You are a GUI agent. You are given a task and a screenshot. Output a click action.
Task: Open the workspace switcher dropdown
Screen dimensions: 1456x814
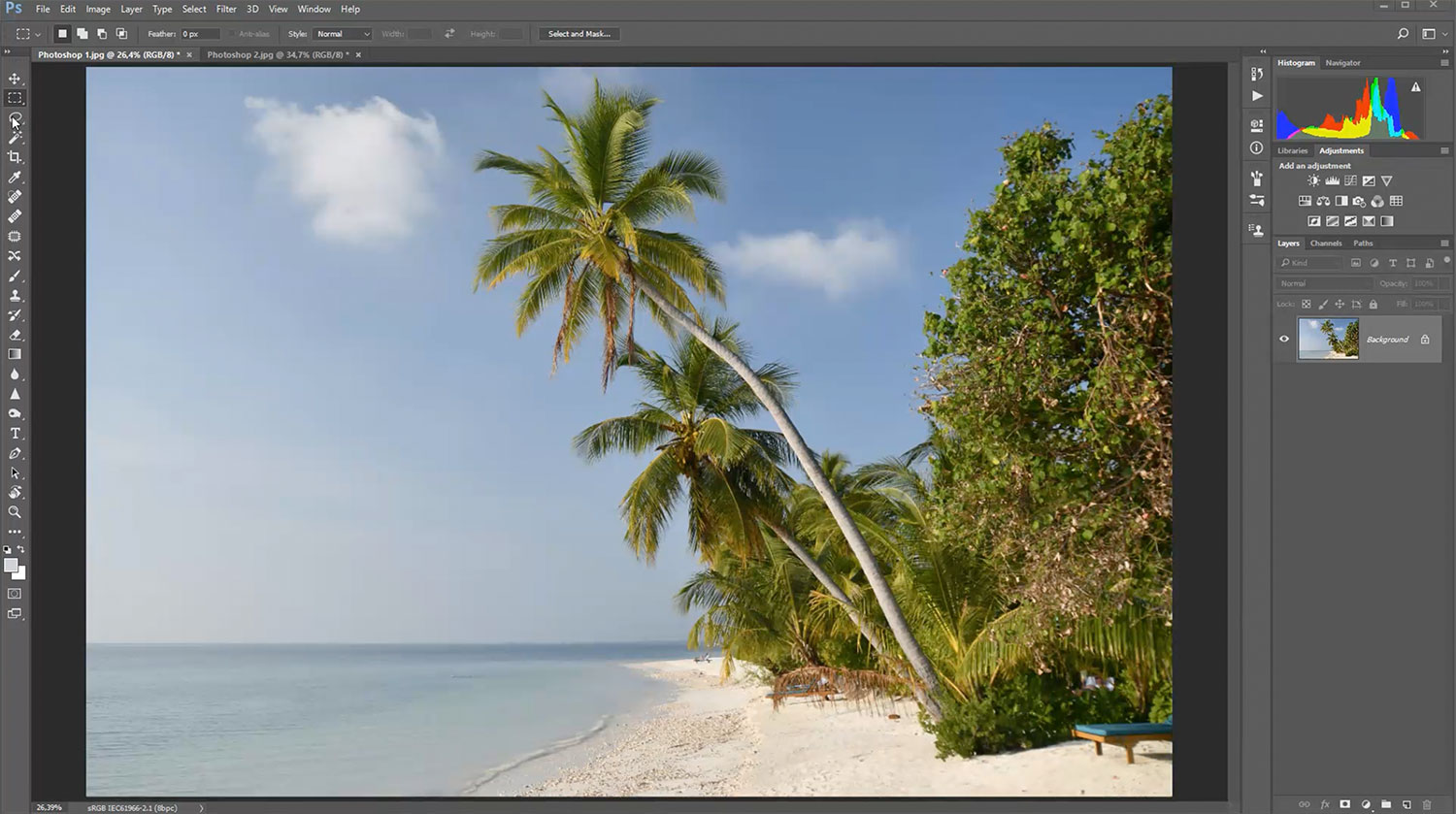pos(1433,34)
